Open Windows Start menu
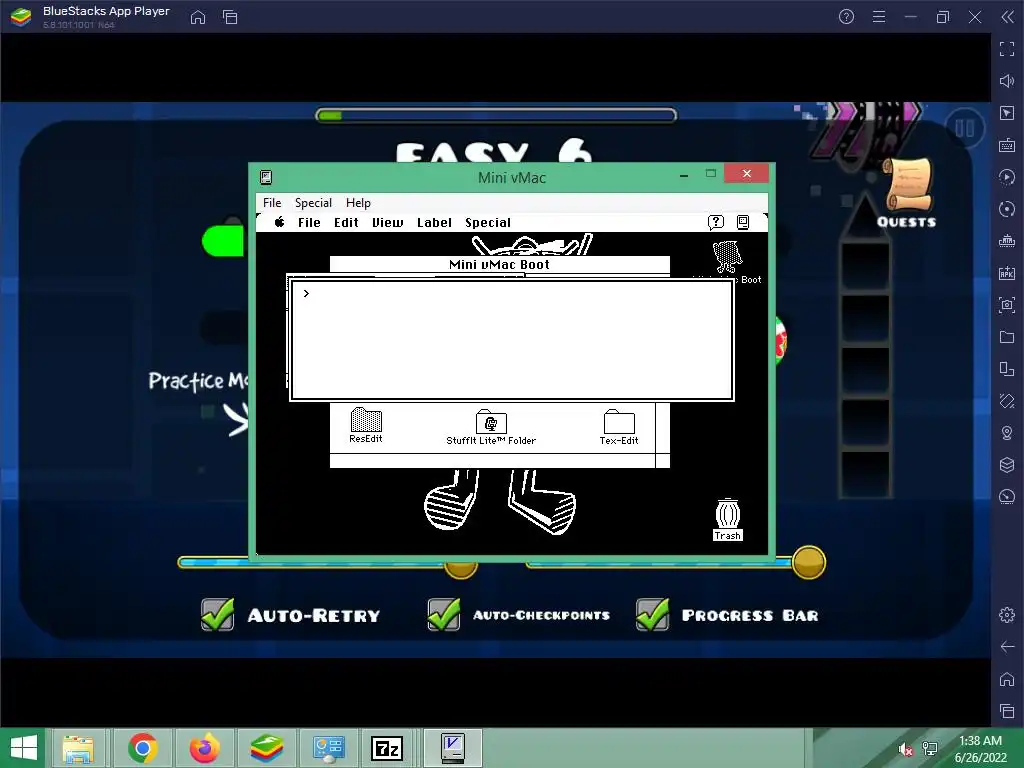 24,748
